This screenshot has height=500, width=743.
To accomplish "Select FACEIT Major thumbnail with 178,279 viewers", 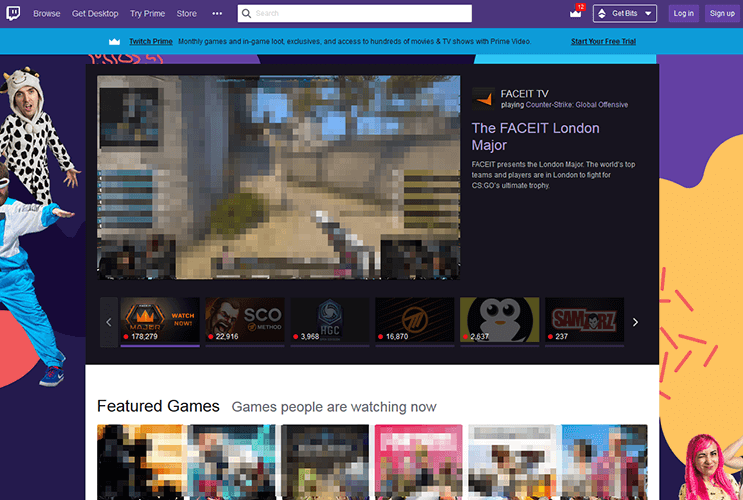I will pyautogui.click(x=160, y=320).
